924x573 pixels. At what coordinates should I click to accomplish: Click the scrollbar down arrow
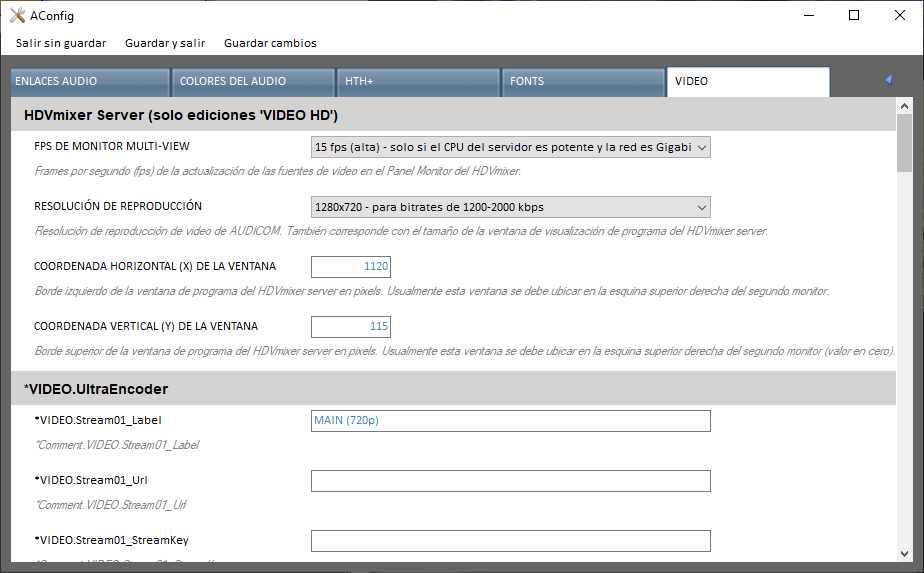905,554
